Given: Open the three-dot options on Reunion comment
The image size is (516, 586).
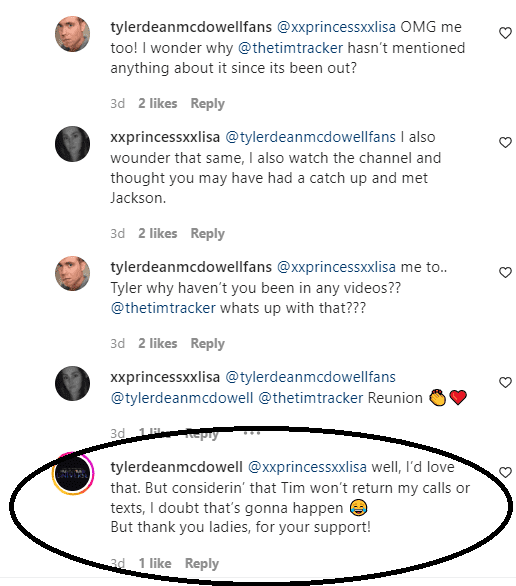Looking at the screenshot, I should 252,433.
